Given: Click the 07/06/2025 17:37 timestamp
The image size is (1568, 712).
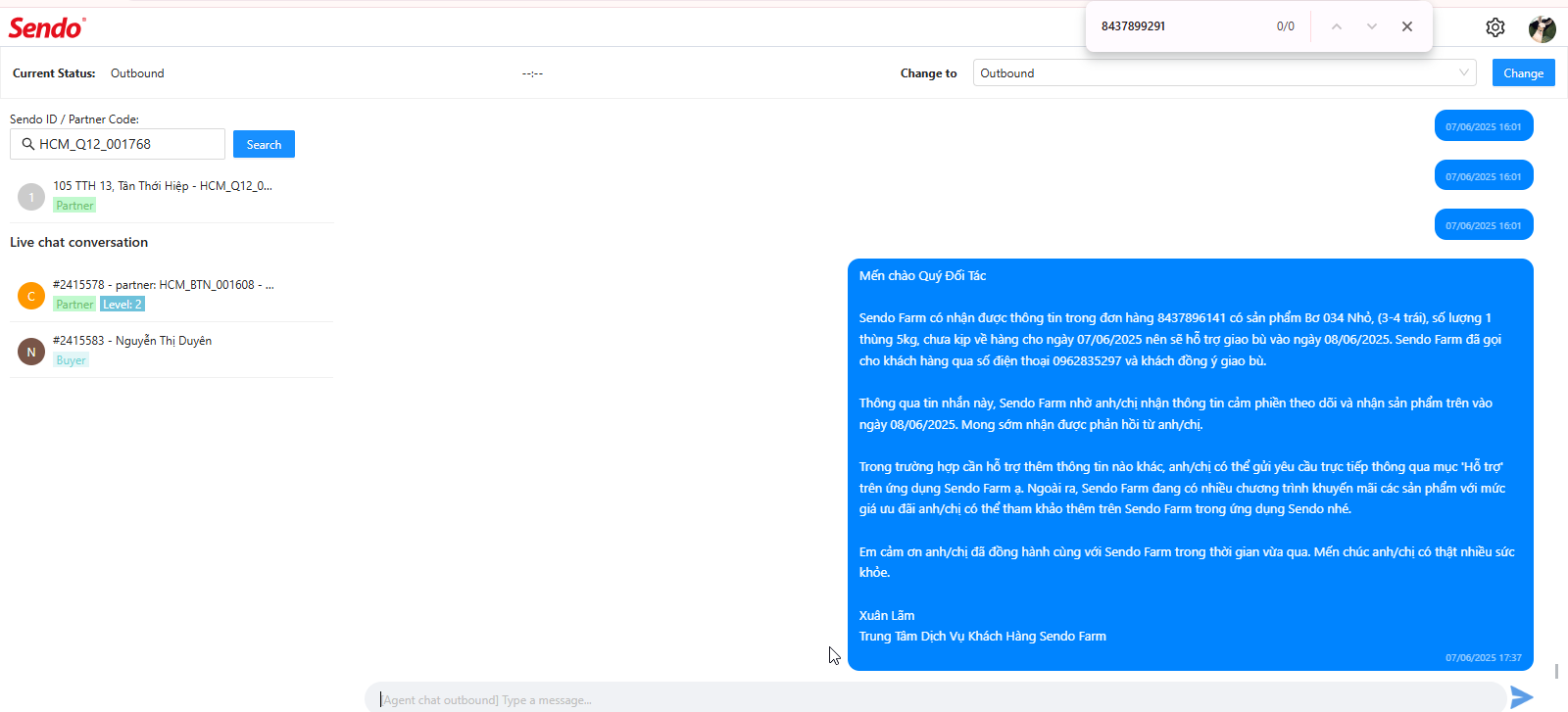Looking at the screenshot, I should (1484, 657).
